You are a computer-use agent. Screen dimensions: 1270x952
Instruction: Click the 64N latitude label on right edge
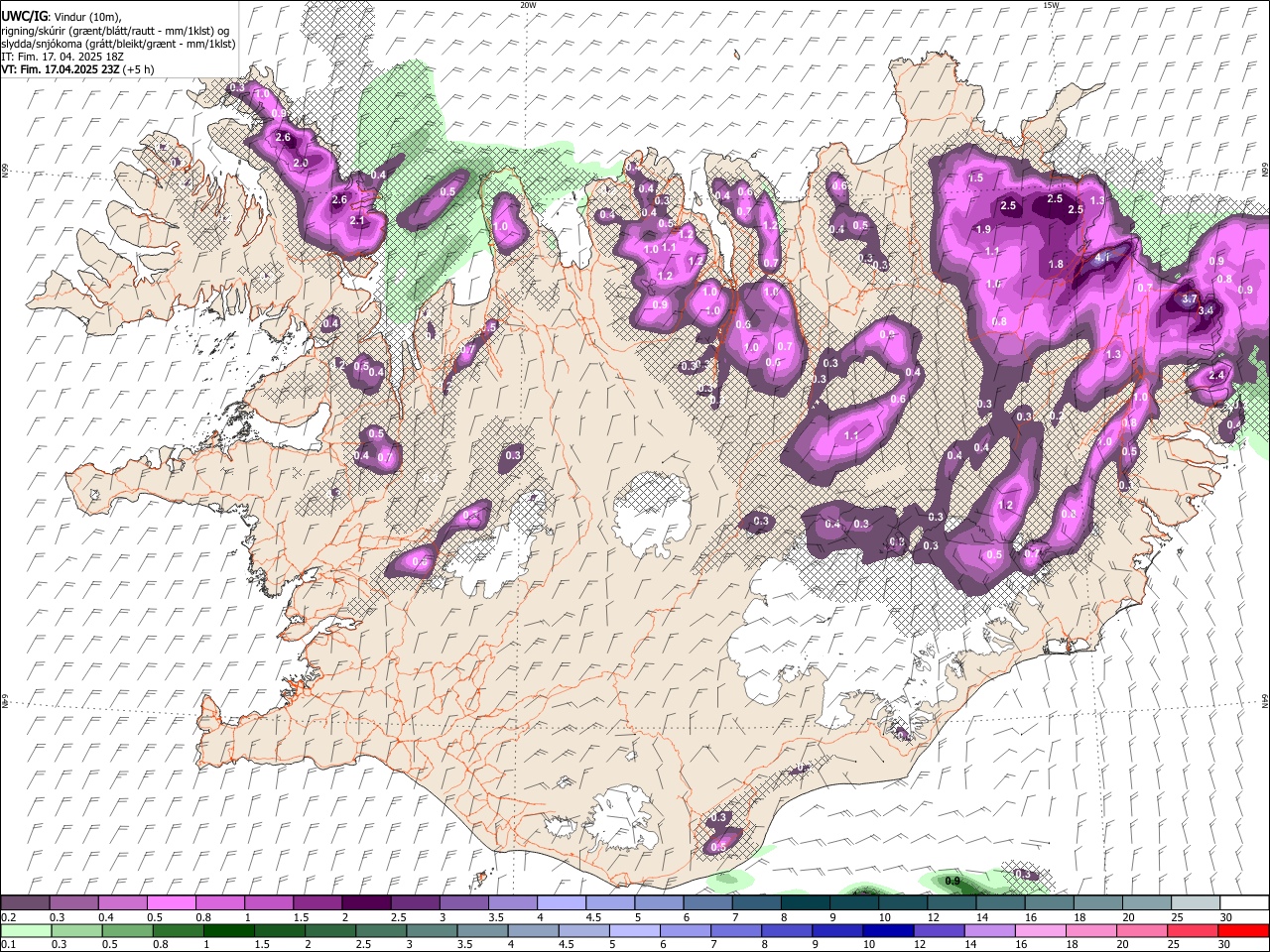[1265, 701]
